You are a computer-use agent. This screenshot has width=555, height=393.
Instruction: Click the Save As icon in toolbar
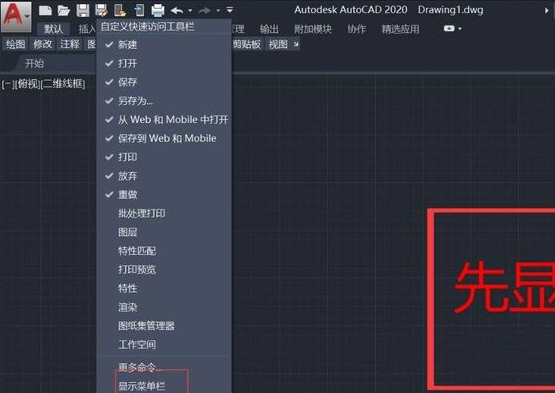click(102, 11)
